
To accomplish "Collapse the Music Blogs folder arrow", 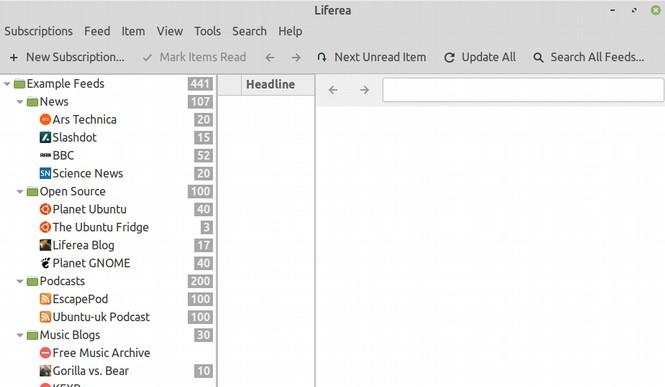I will point(20,335).
